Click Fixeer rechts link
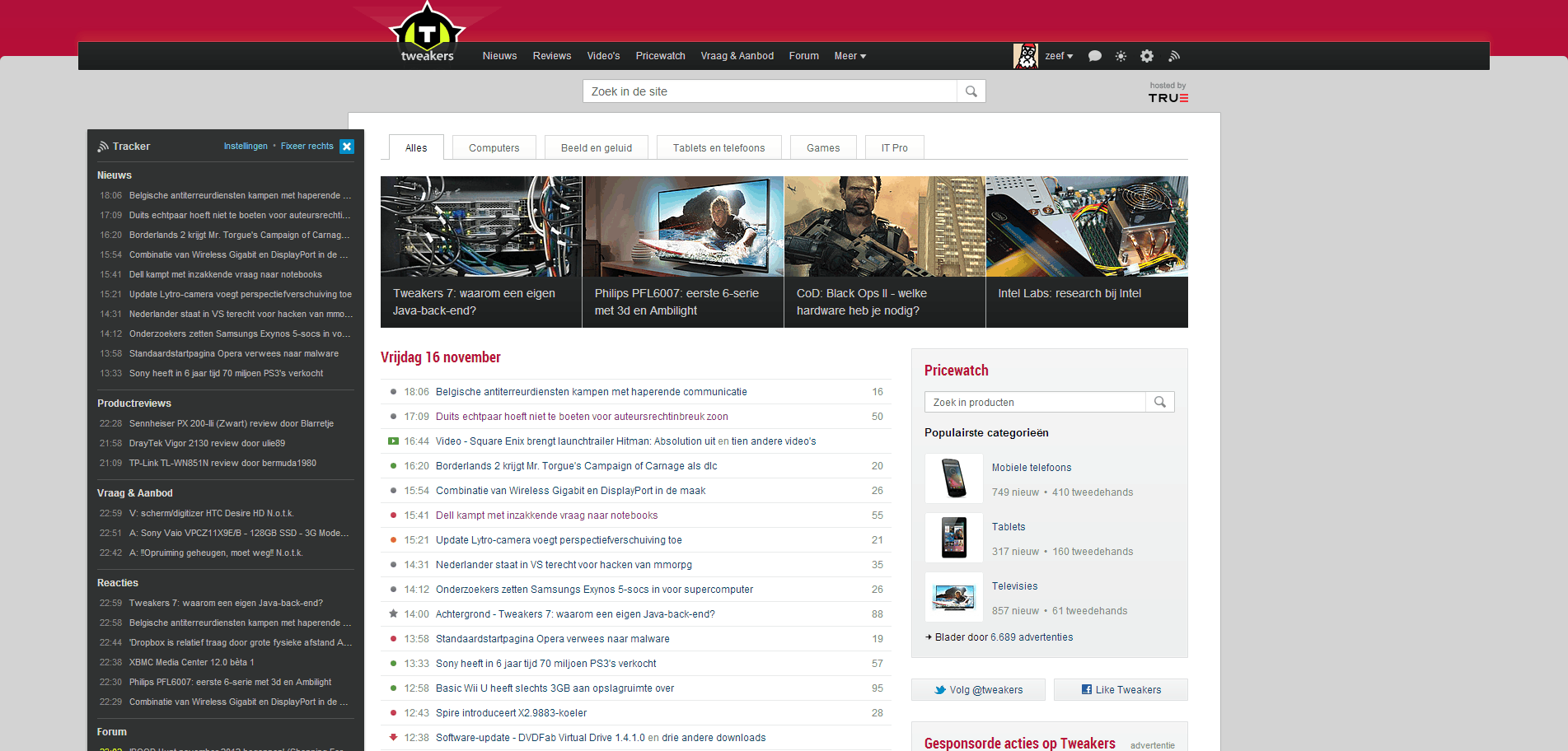The image size is (1568, 751). 307,146
